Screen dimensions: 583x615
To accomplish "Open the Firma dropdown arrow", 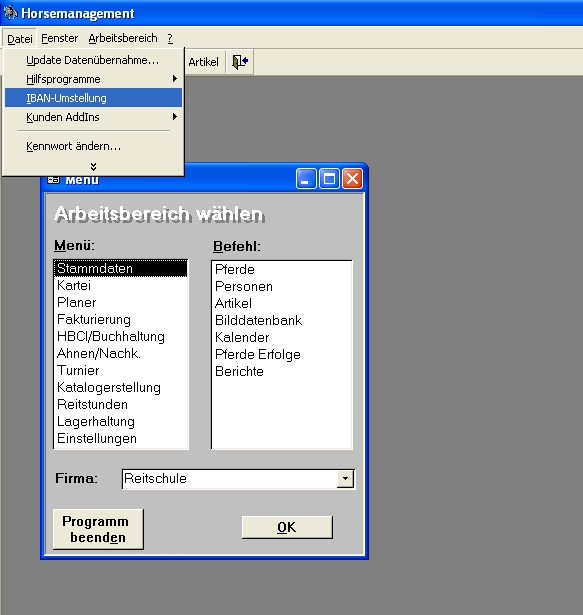I will pyautogui.click(x=346, y=479).
